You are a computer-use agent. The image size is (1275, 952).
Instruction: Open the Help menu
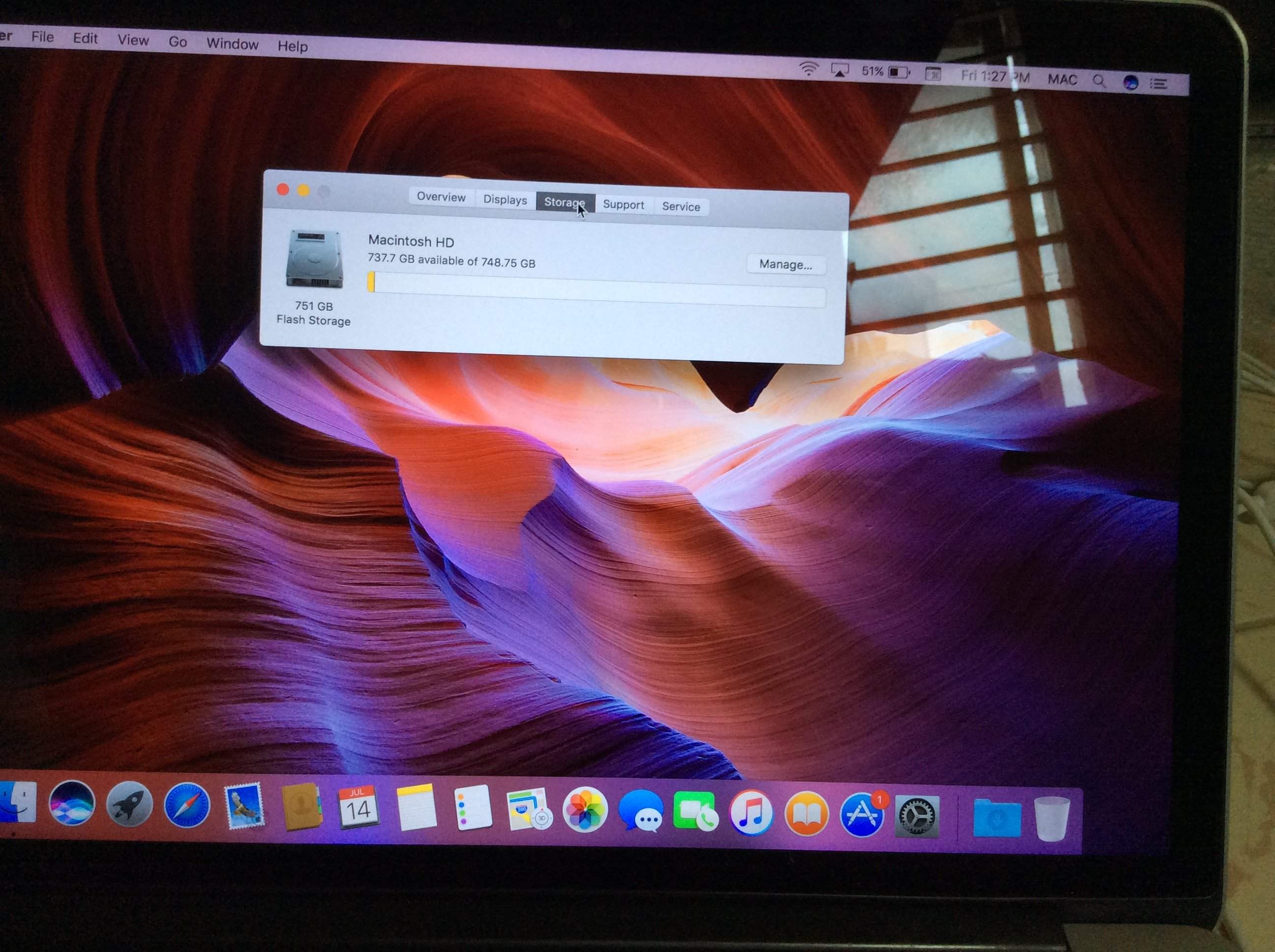[x=293, y=46]
